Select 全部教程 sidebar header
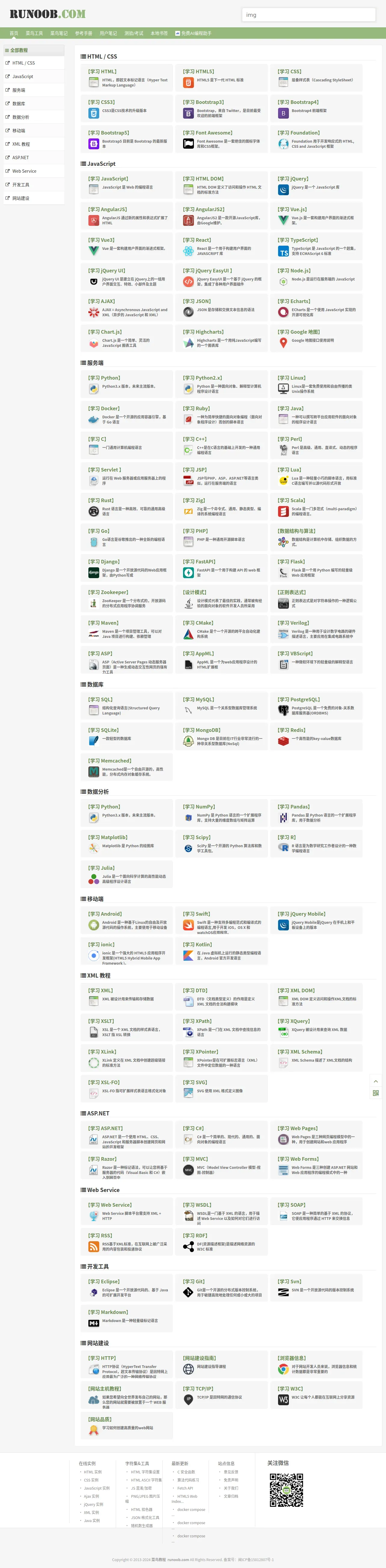Viewport: 386px width, 1568px height. tap(33, 50)
